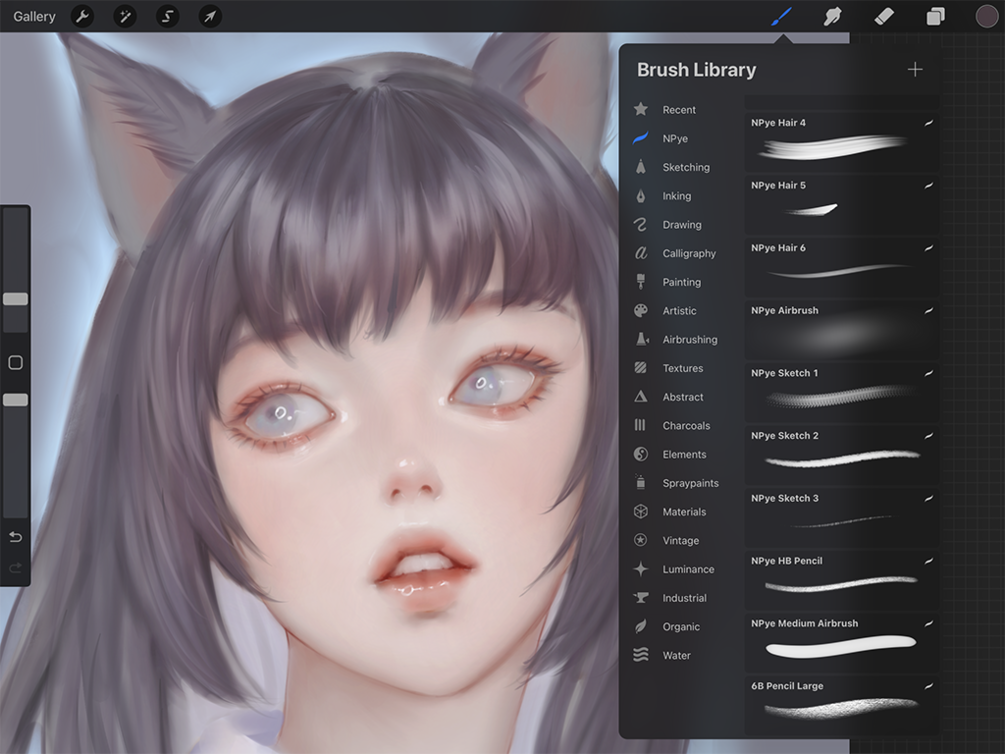Screen dimensions: 1005x754
Task: Choose the NPye Hair 4 brush
Action: tap(842, 142)
